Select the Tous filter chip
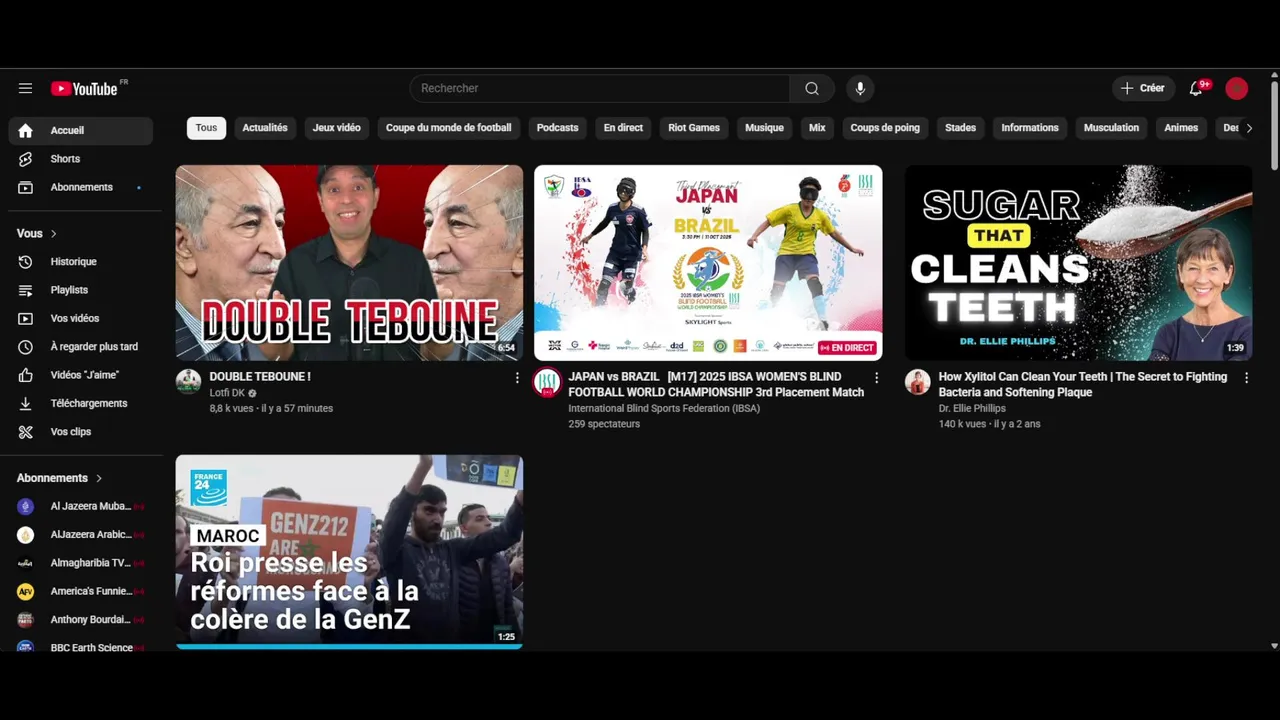Viewport: 1280px width, 720px height. coord(206,128)
